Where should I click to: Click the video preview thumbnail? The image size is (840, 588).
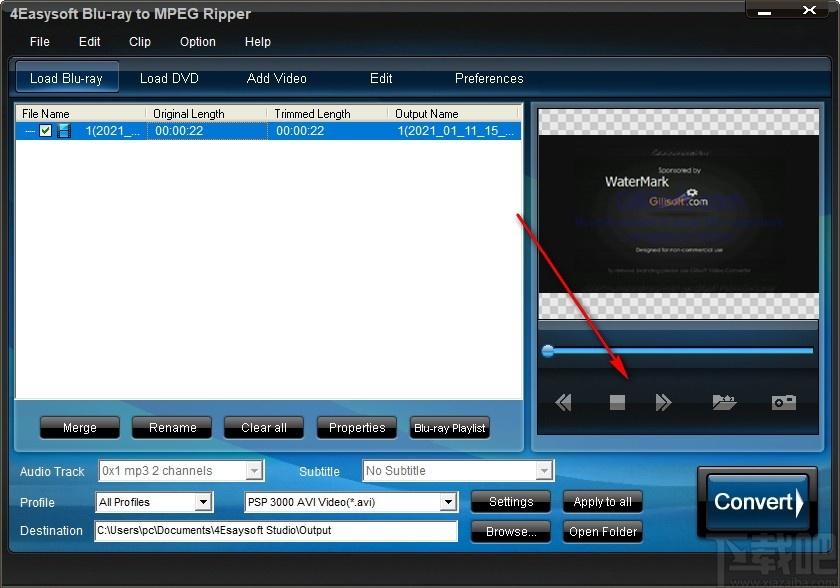(x=678, y=214)
